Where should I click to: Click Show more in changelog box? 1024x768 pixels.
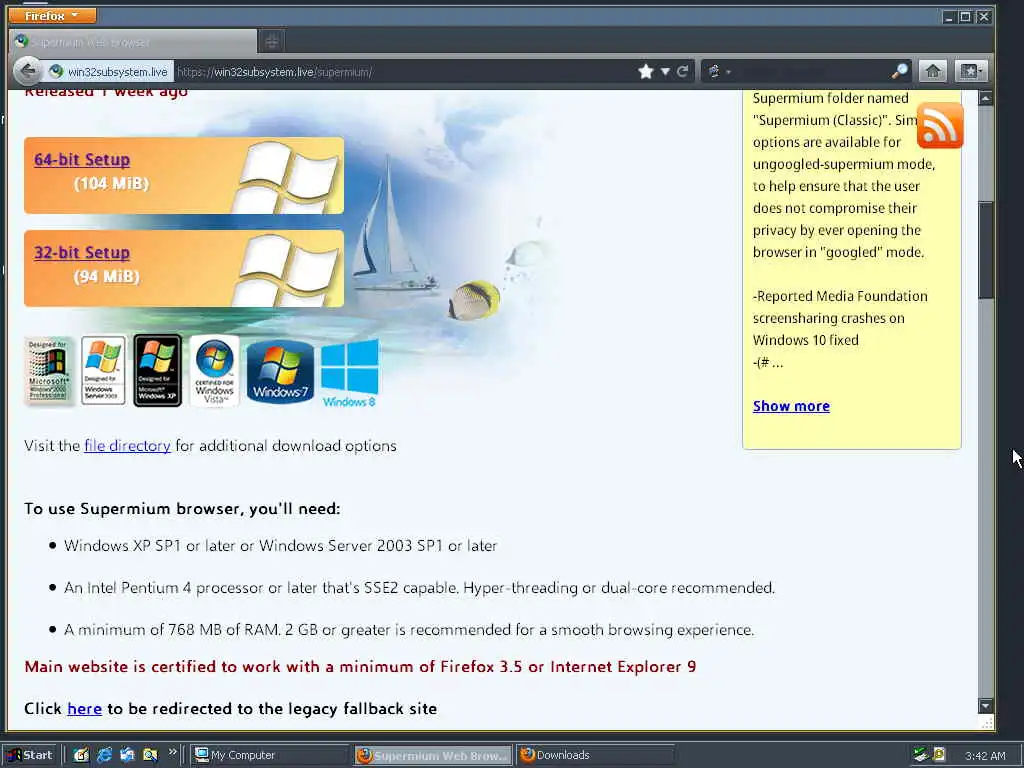tap(791, 406)
